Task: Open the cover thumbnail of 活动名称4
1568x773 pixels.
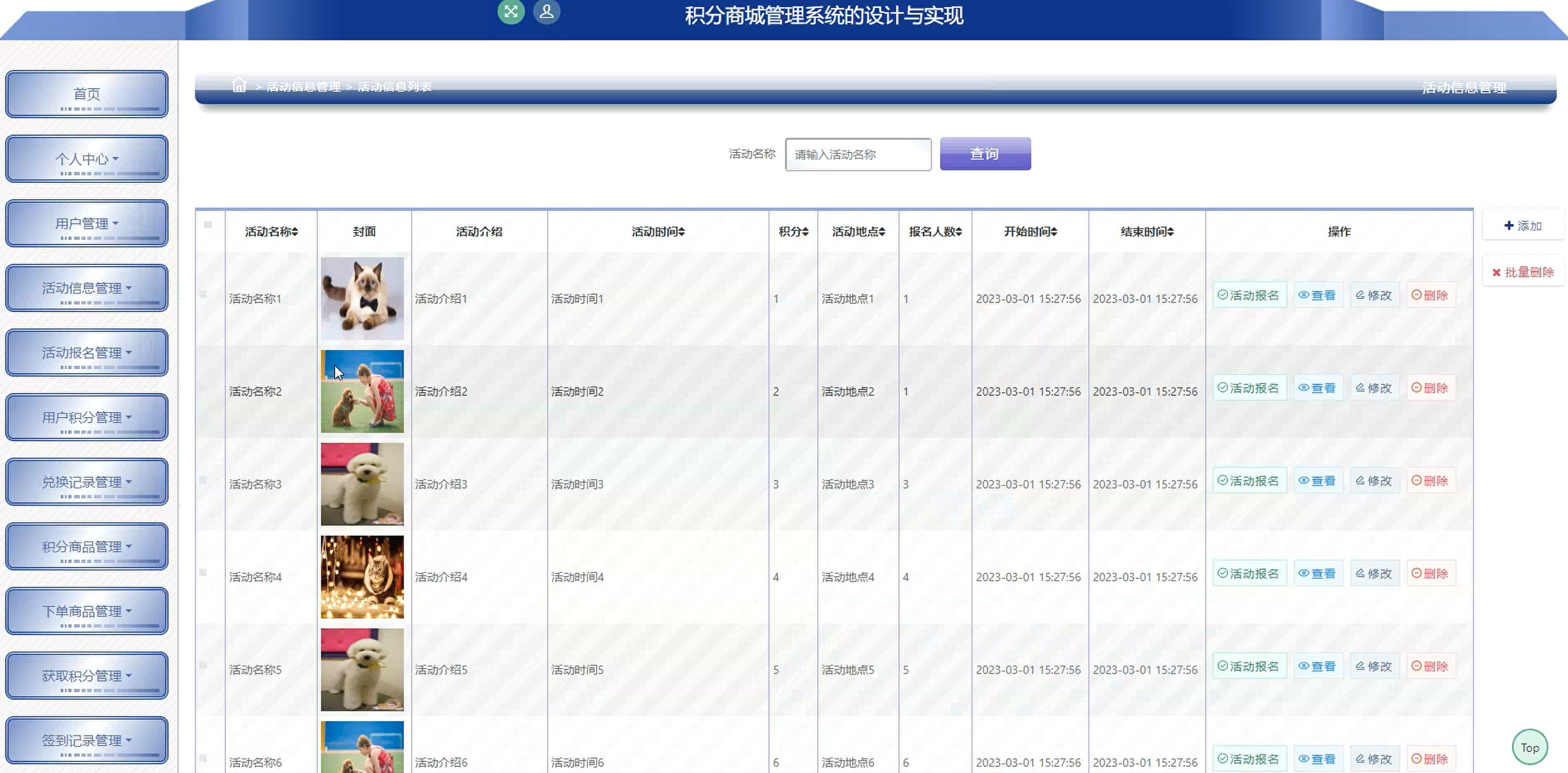Action: [362, 577]
